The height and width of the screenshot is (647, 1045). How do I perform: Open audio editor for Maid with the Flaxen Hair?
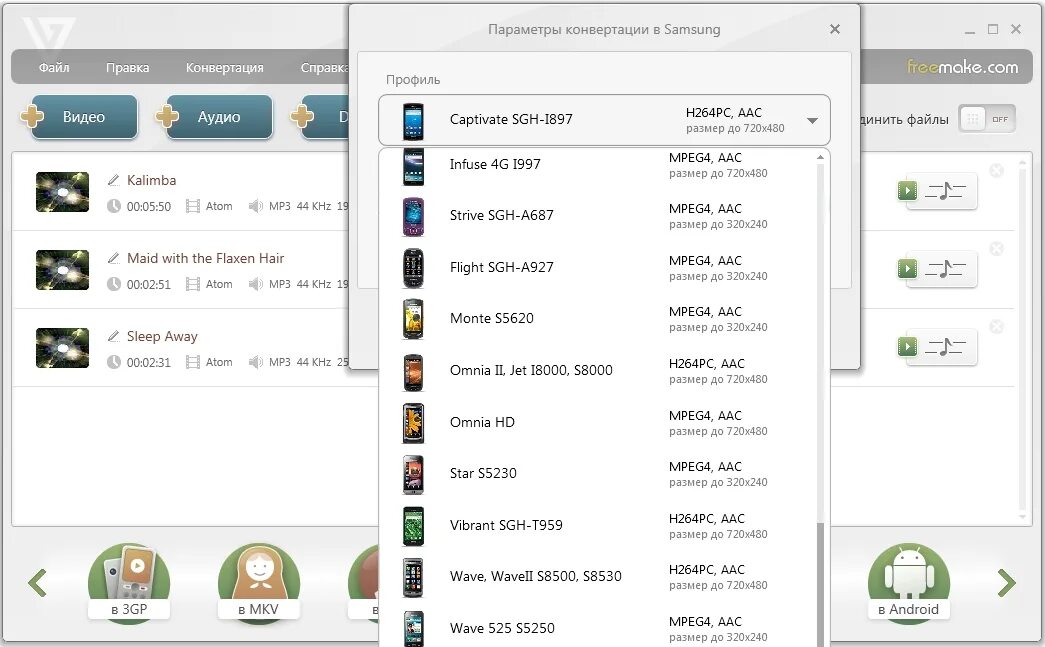pos(938,269)
